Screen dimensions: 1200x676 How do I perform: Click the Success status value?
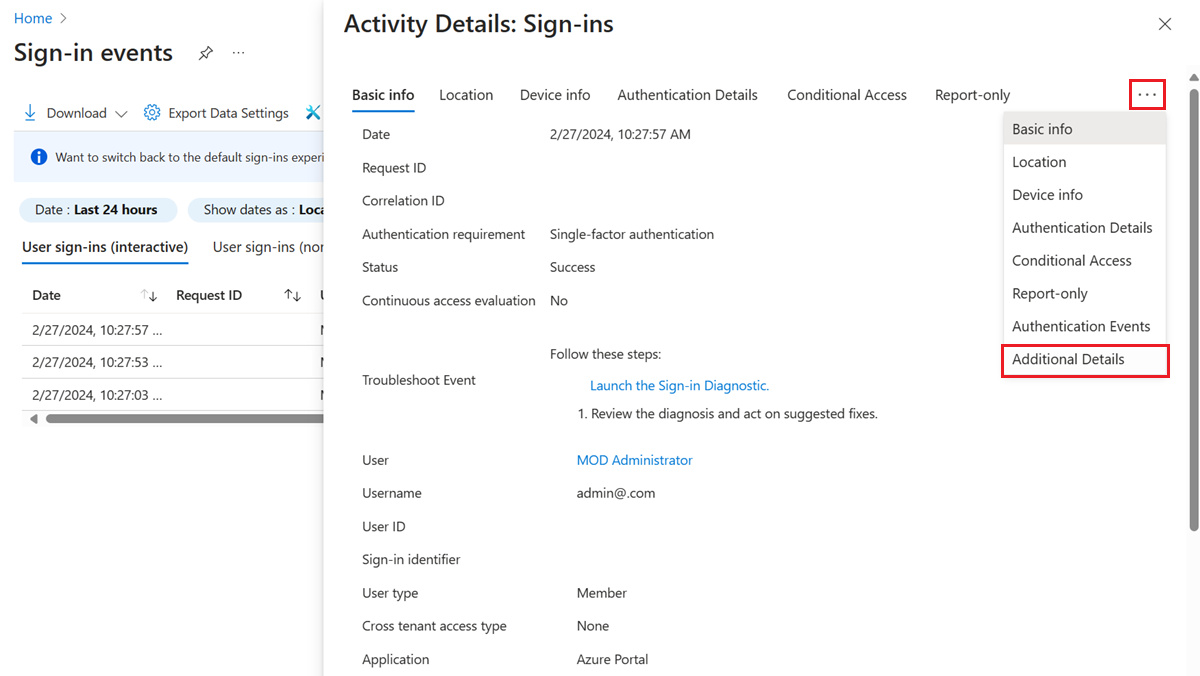click(x=572, y=267)
